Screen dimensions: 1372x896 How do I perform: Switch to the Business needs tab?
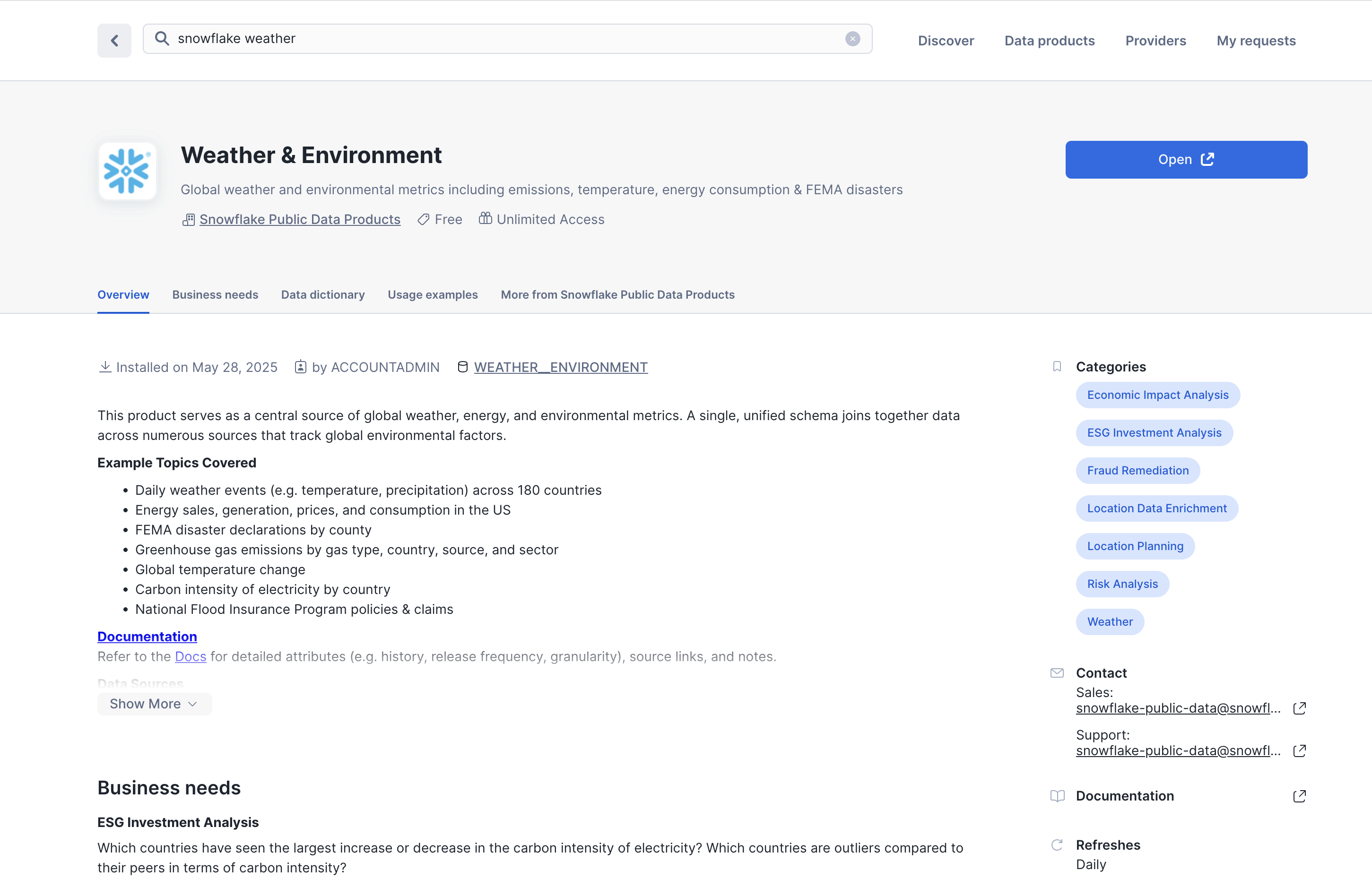[x=215, y=294]
